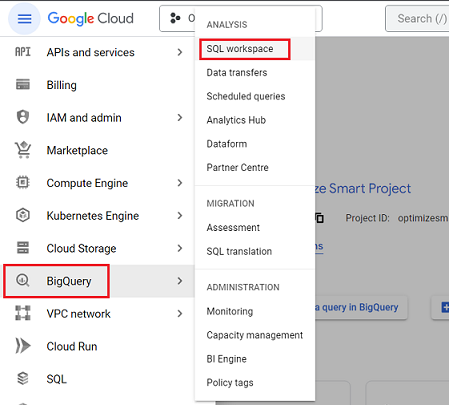
Task: Click the query in BigQuery button
Action: [361, 307]
